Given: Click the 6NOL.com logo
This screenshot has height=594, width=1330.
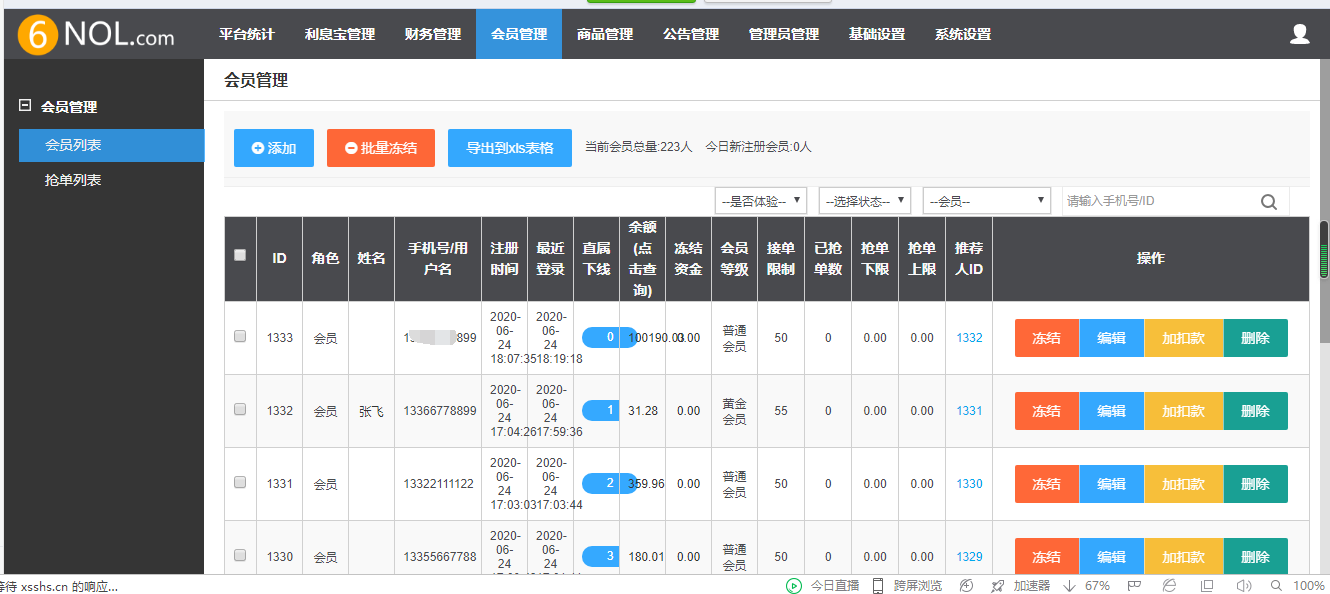Looking at the screenshot, I should click(x=97, y=36).
